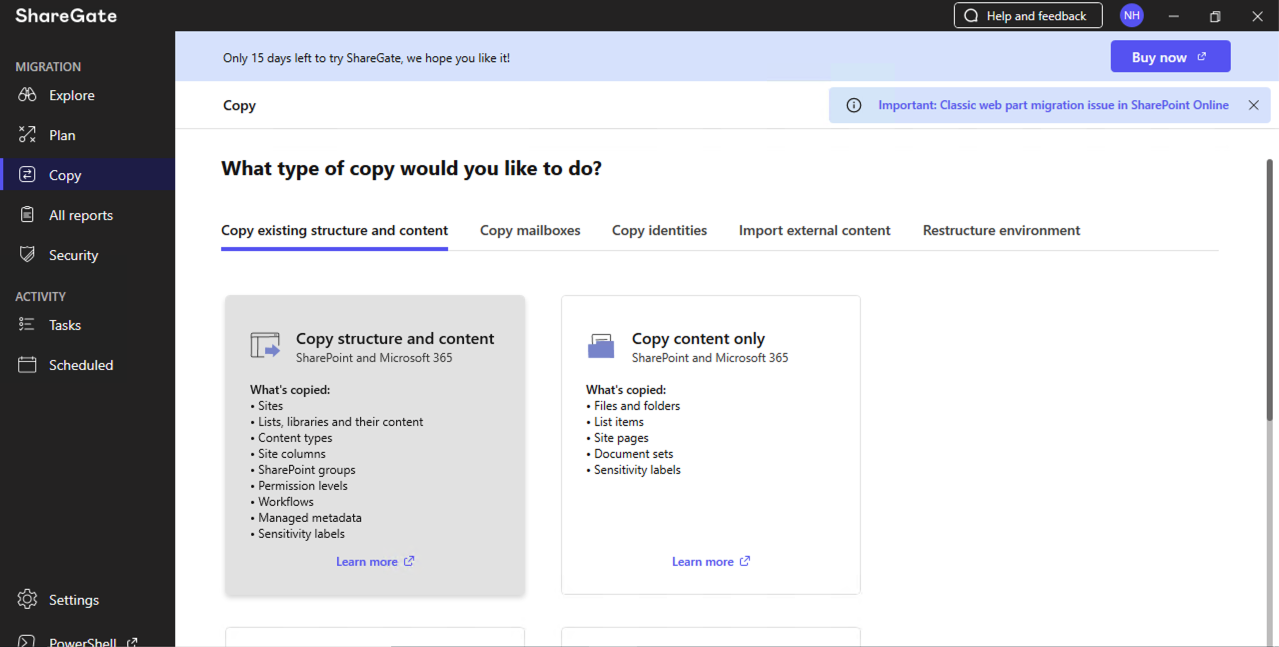Open Settings from the sidebar

pyautogui.click(x=88, y=600)
